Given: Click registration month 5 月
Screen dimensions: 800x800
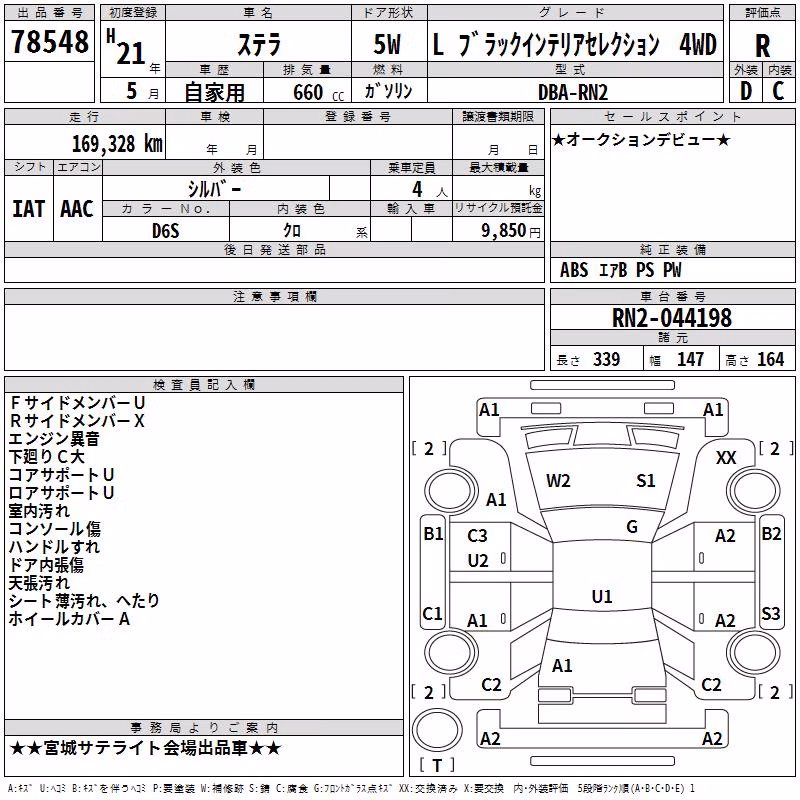Looking at the screenshot, I should click(142, 91).
